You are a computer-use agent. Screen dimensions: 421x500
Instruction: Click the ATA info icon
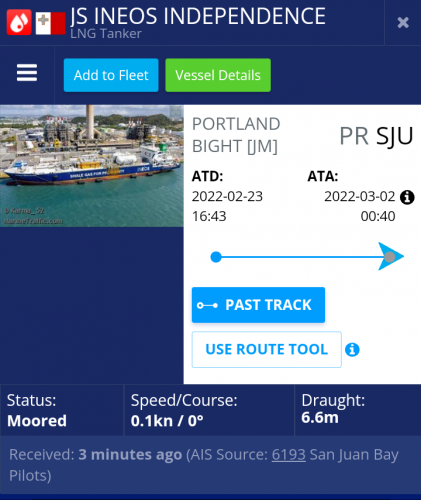(x=407, y=197)
